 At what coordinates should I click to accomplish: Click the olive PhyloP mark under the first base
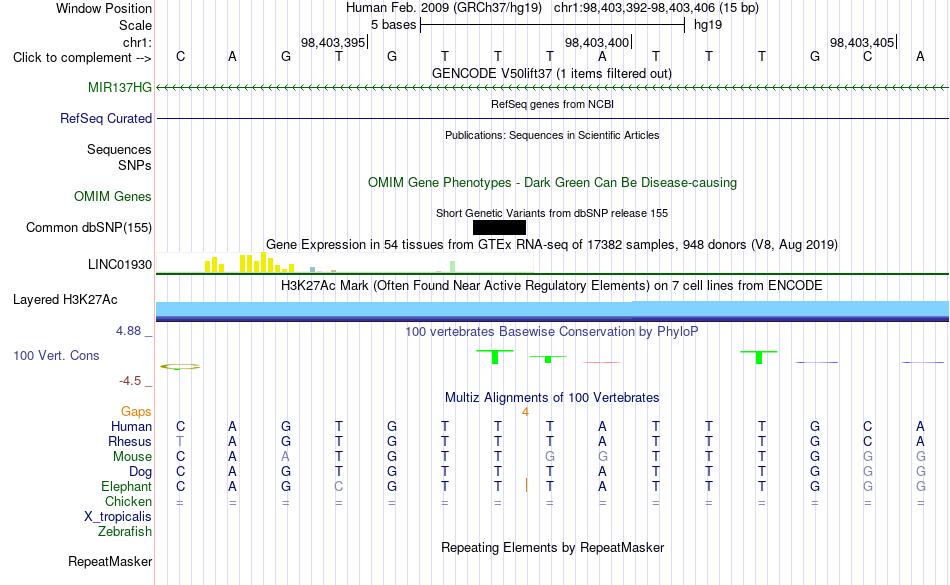(x=180, y=366)
